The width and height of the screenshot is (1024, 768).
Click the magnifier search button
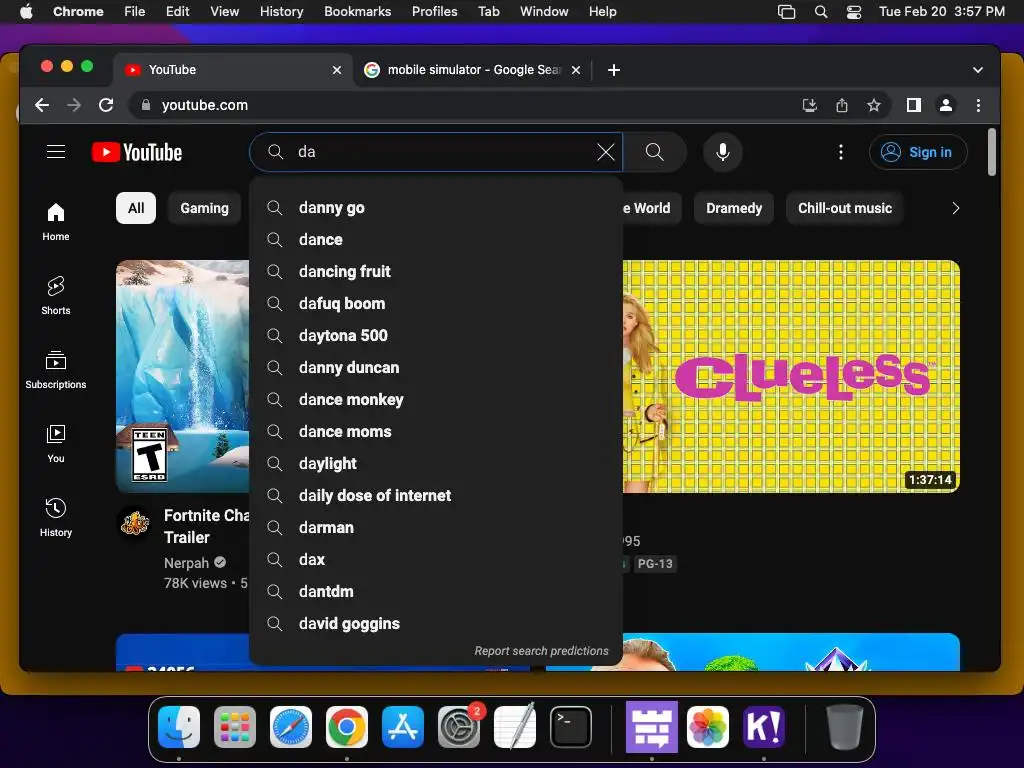click(x=654, y=152)
